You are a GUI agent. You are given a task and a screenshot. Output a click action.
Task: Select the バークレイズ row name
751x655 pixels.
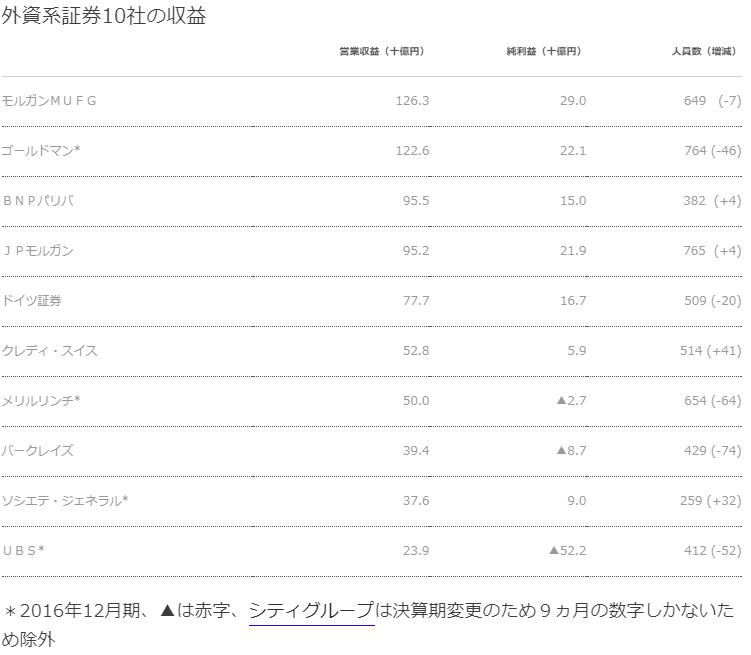(38, 451)
